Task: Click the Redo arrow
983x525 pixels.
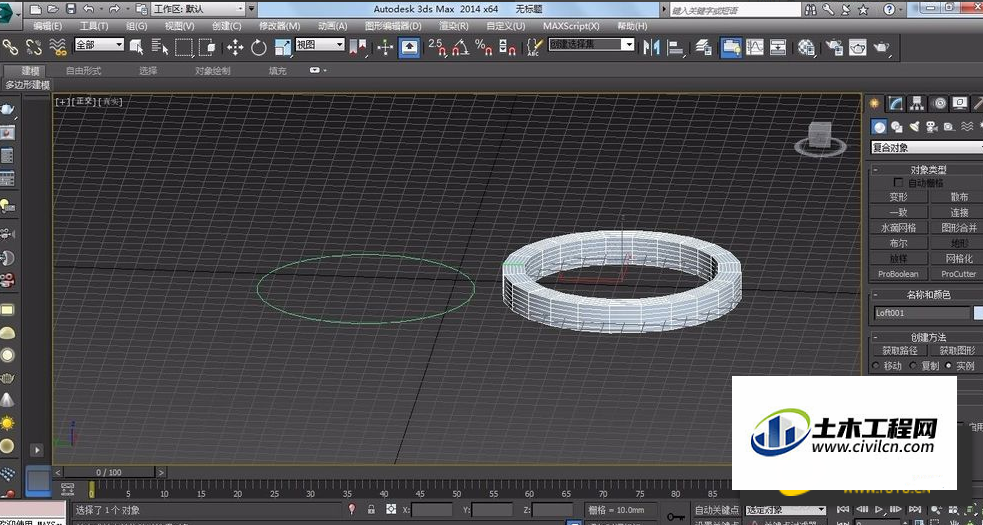Action: pyautogui.click(x=114, y=9)
